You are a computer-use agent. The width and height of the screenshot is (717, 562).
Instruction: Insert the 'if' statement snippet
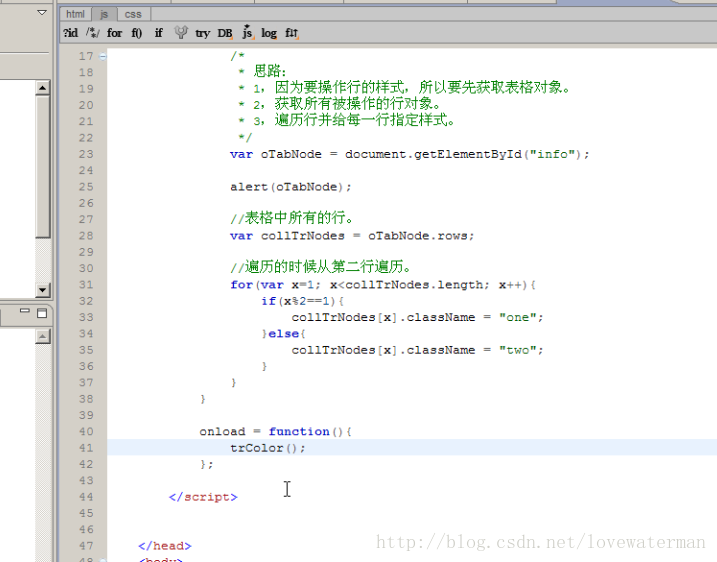click(158, 33)
